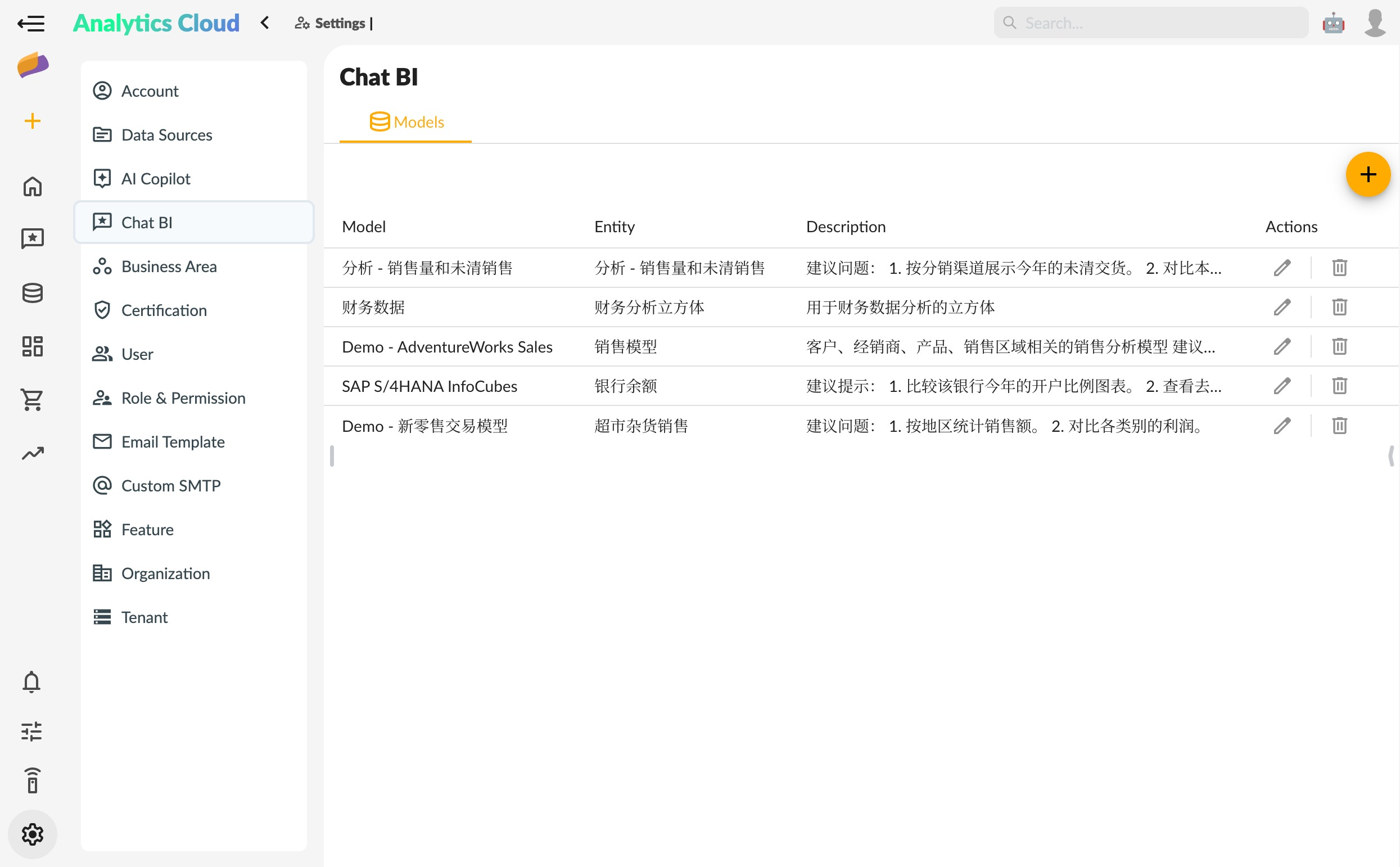1400x867 pixels.
Task: Edit the 财务数据 model row
Action: [1281, 308]
